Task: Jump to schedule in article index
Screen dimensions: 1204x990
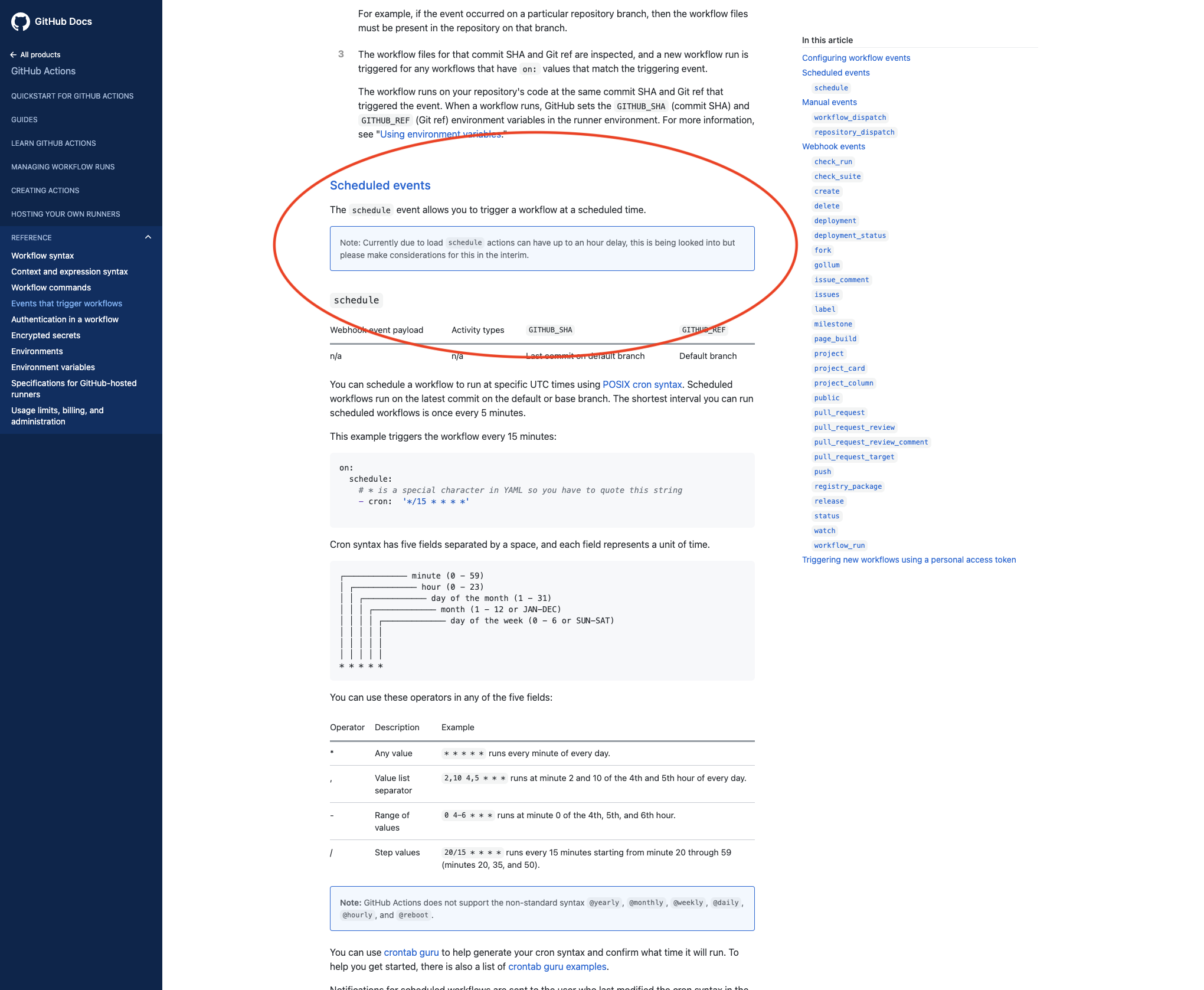Action: 831,88
